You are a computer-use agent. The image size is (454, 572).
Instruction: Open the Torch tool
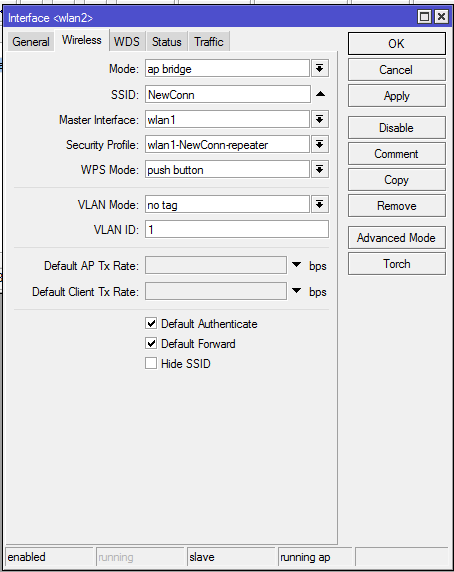(396, 264)
